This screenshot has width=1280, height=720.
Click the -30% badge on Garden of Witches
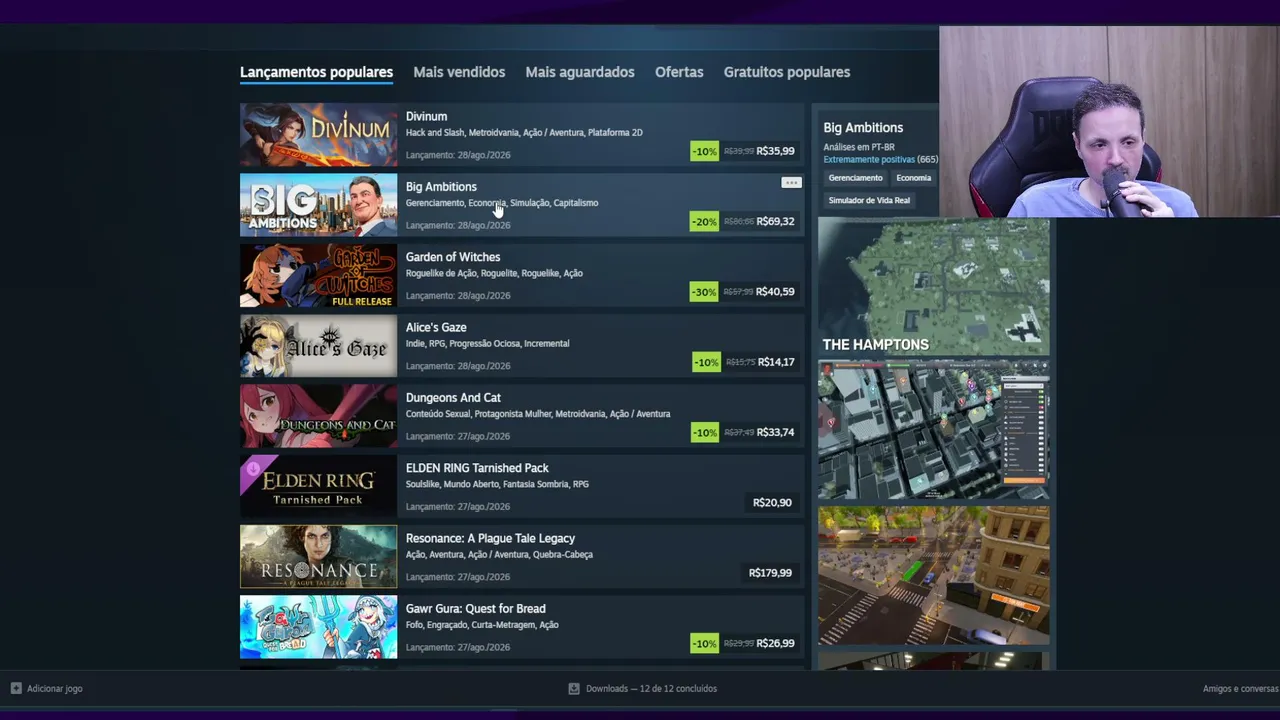tap(704, 292)
